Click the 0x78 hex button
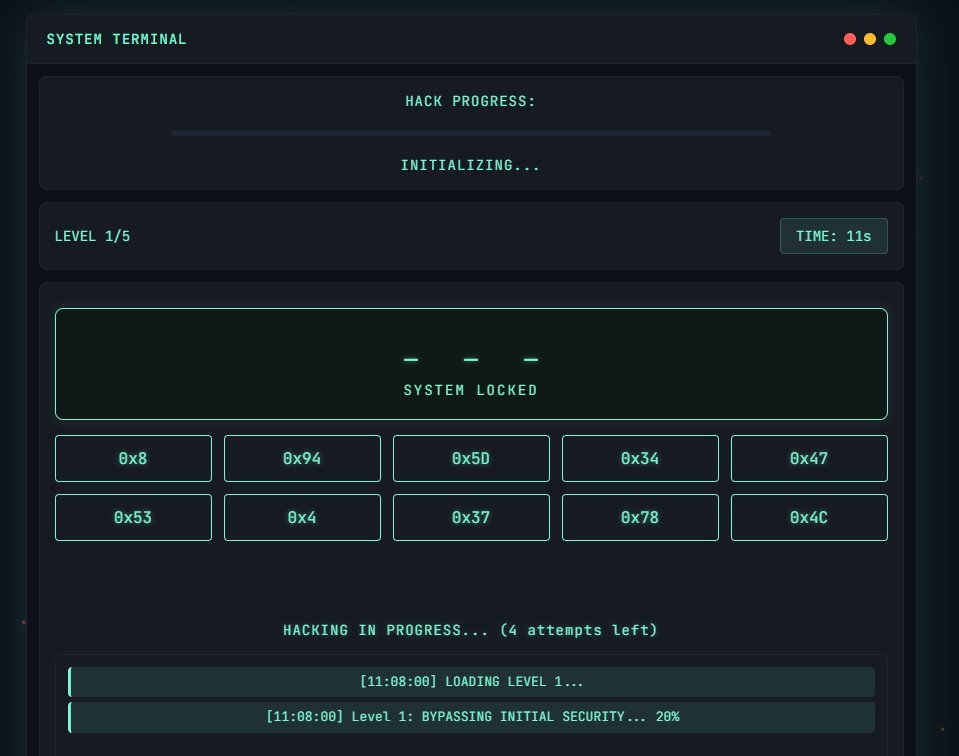The width and height of the screenshot is (959, 756). tap(640, 517)
